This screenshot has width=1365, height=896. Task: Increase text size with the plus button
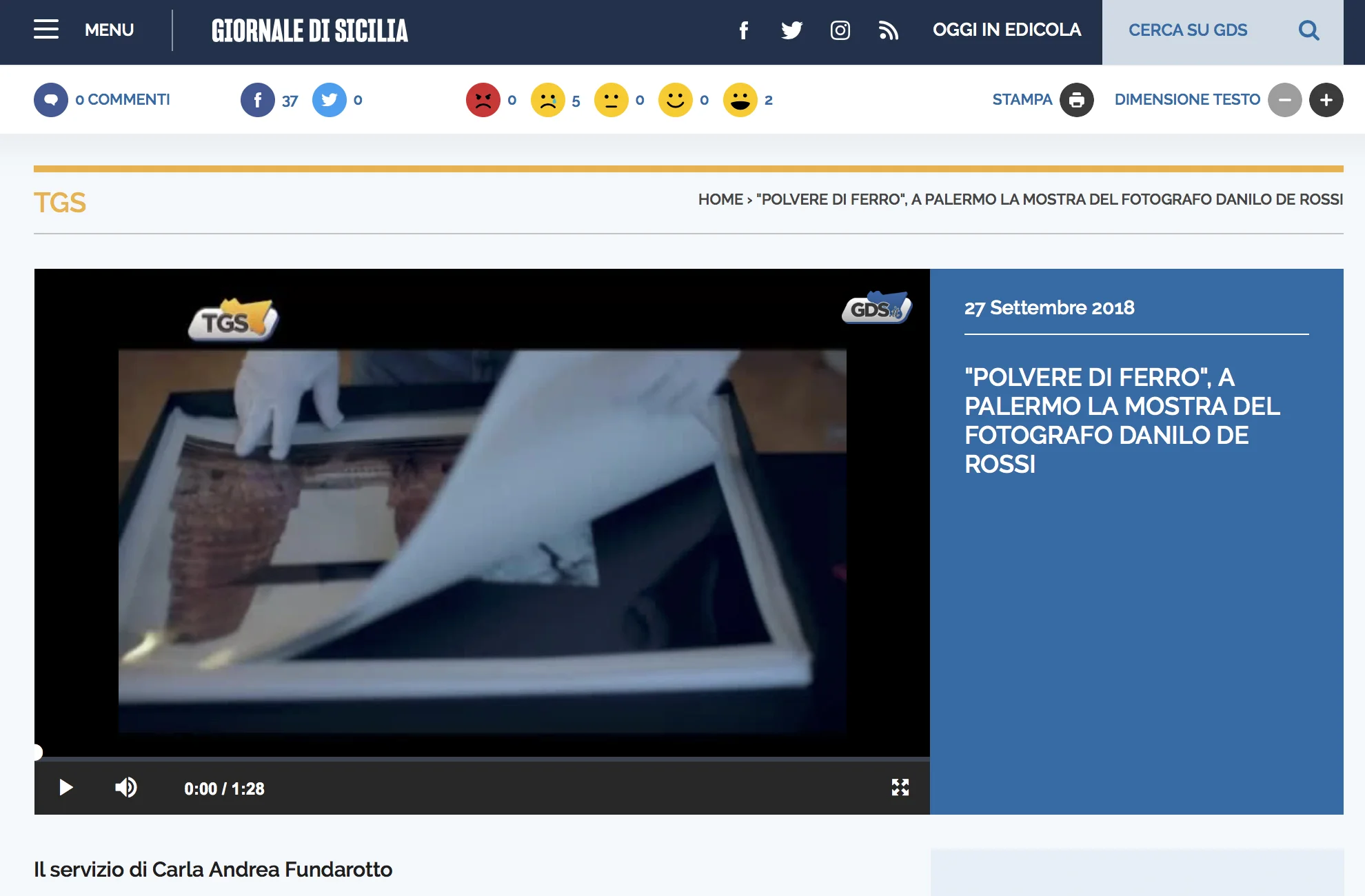tap(1325, 99)
